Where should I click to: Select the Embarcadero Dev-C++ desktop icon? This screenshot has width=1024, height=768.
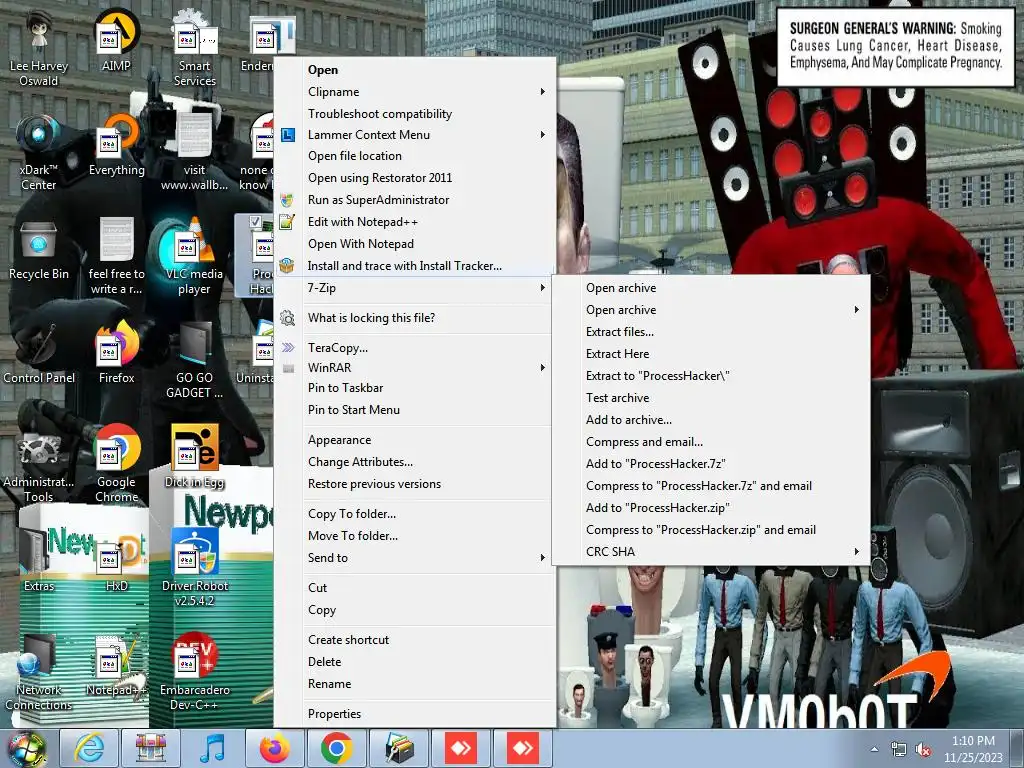click(x=194, y=673)
